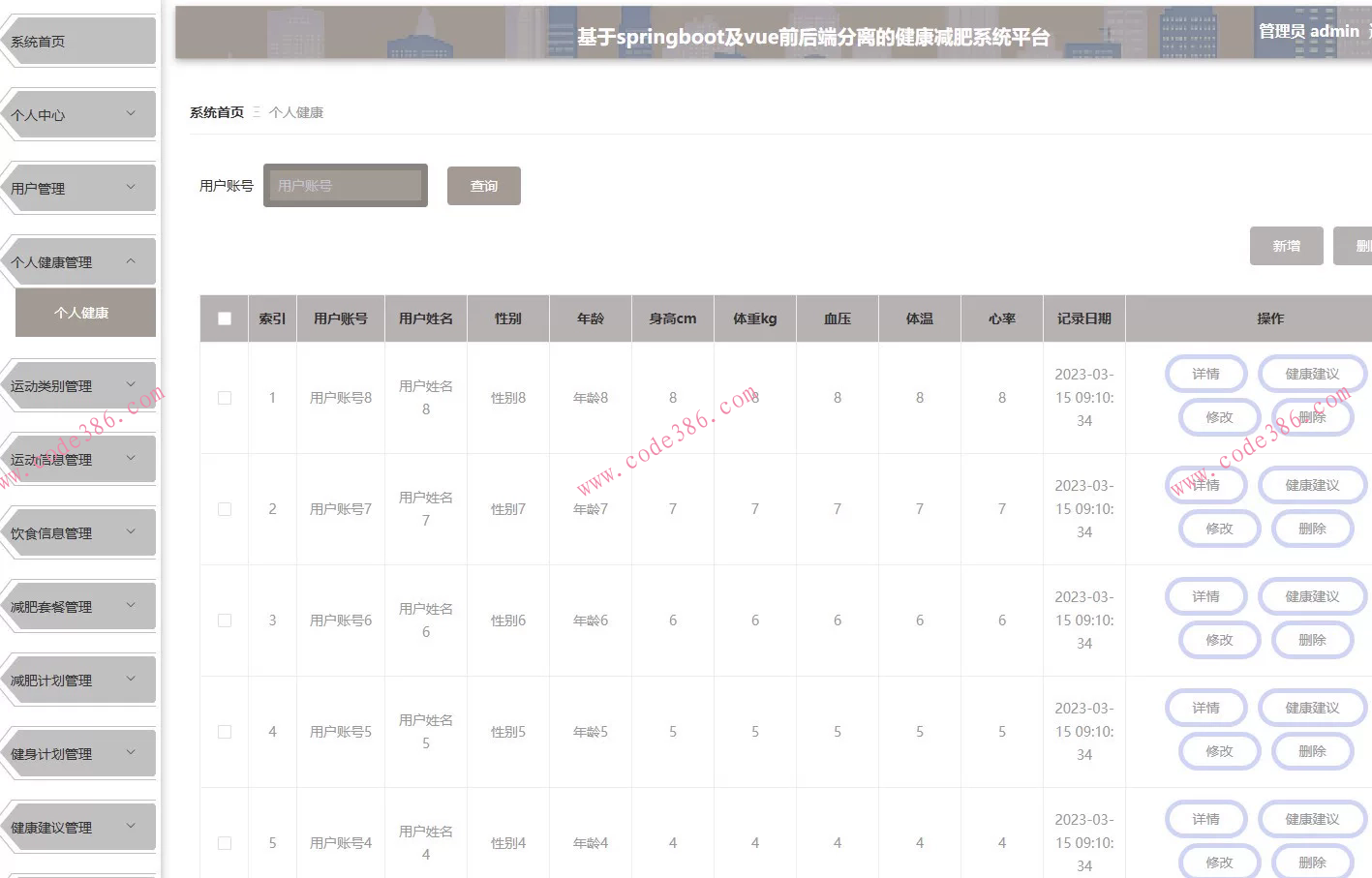Expand 健身计划管理 chevron arrow
The height and width of the screenshot is (878, 1372).
[131, 752]
